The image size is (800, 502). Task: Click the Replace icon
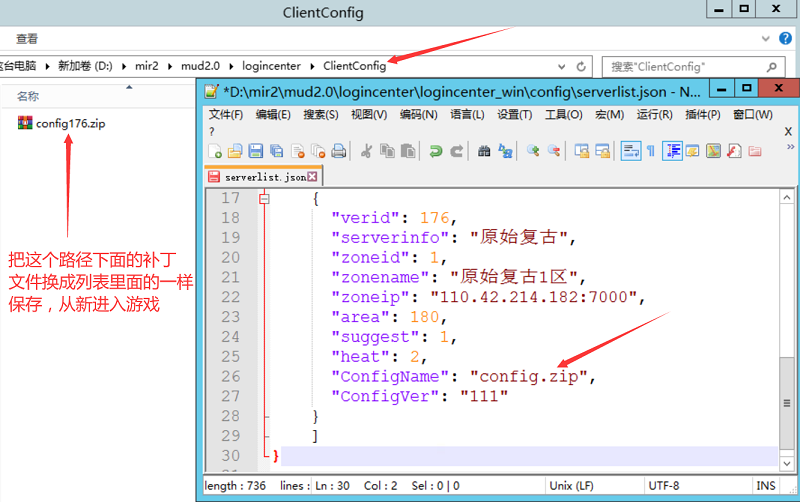pyautogui.click(x=505, y=151)
